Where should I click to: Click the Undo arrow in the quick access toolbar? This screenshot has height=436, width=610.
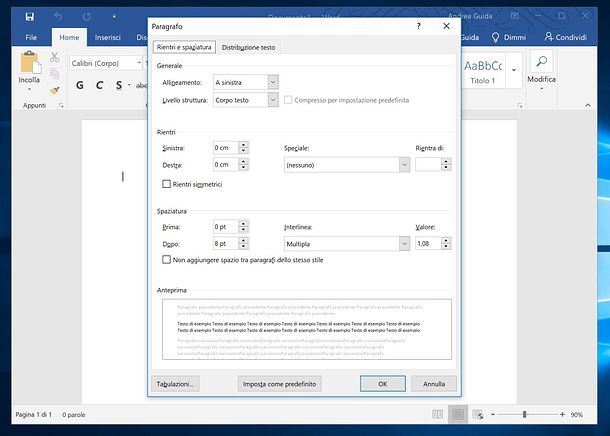[x=58, y=16]
